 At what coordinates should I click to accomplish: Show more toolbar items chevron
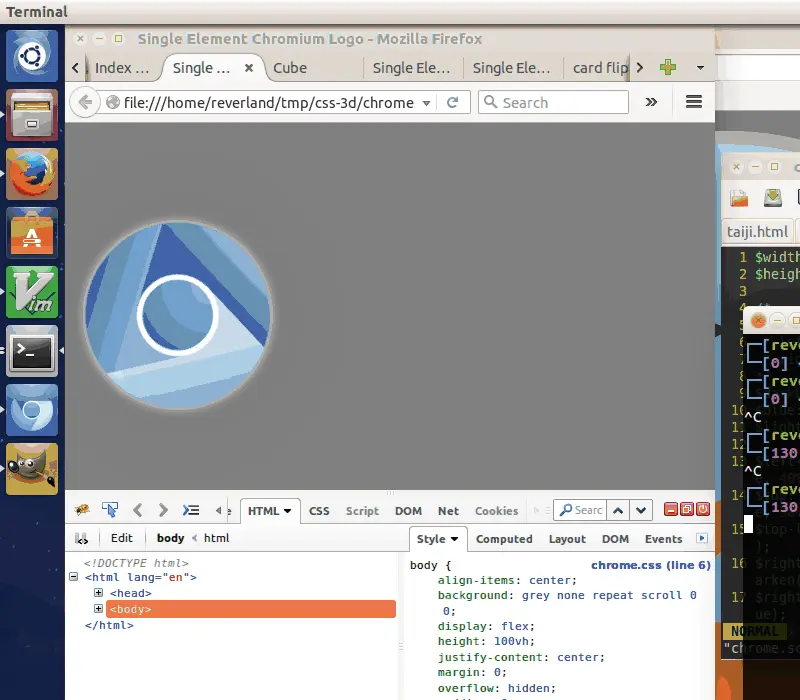(x=651, y=102)
